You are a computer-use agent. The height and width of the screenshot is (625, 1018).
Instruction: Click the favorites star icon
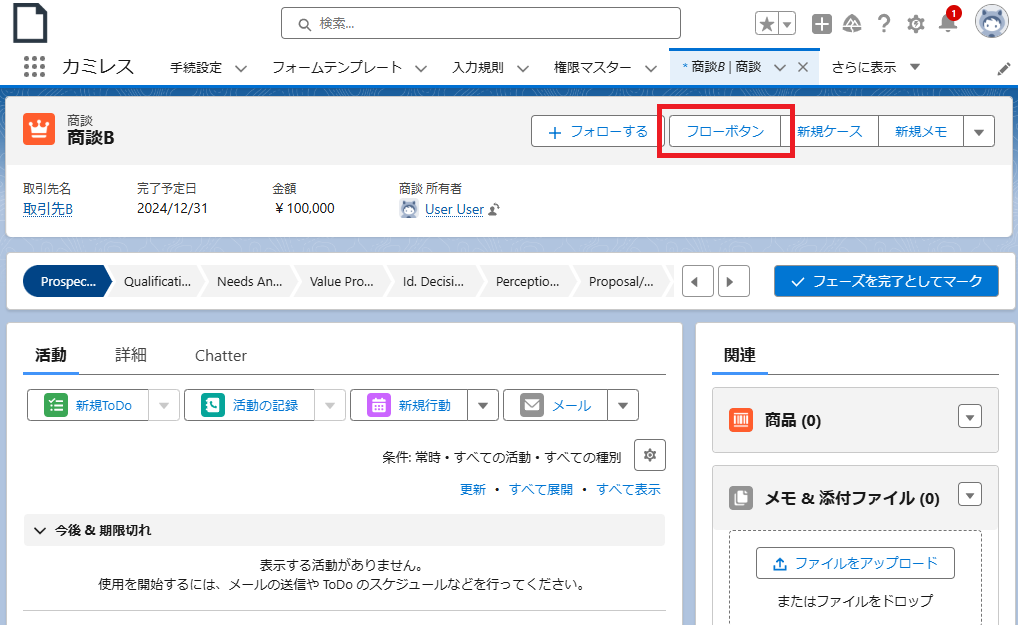(767, 24)
